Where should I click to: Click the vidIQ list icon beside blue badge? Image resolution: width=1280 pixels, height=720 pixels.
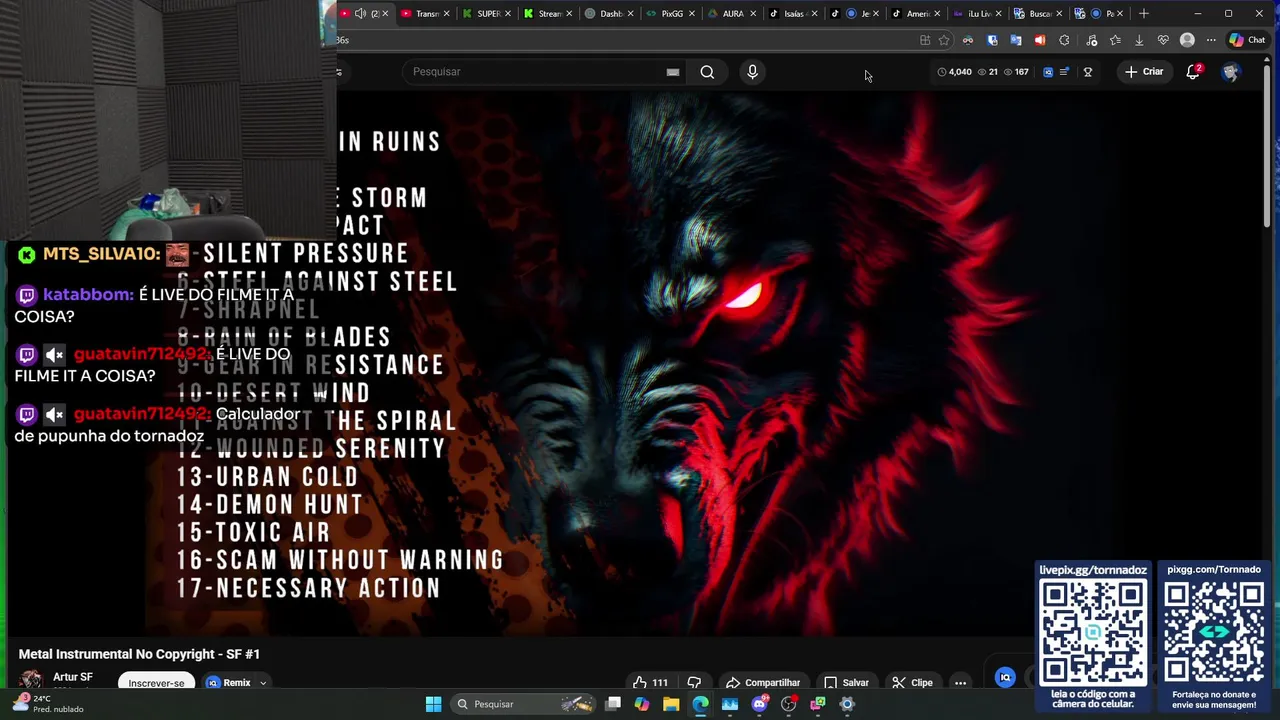tap(1064, 72)
